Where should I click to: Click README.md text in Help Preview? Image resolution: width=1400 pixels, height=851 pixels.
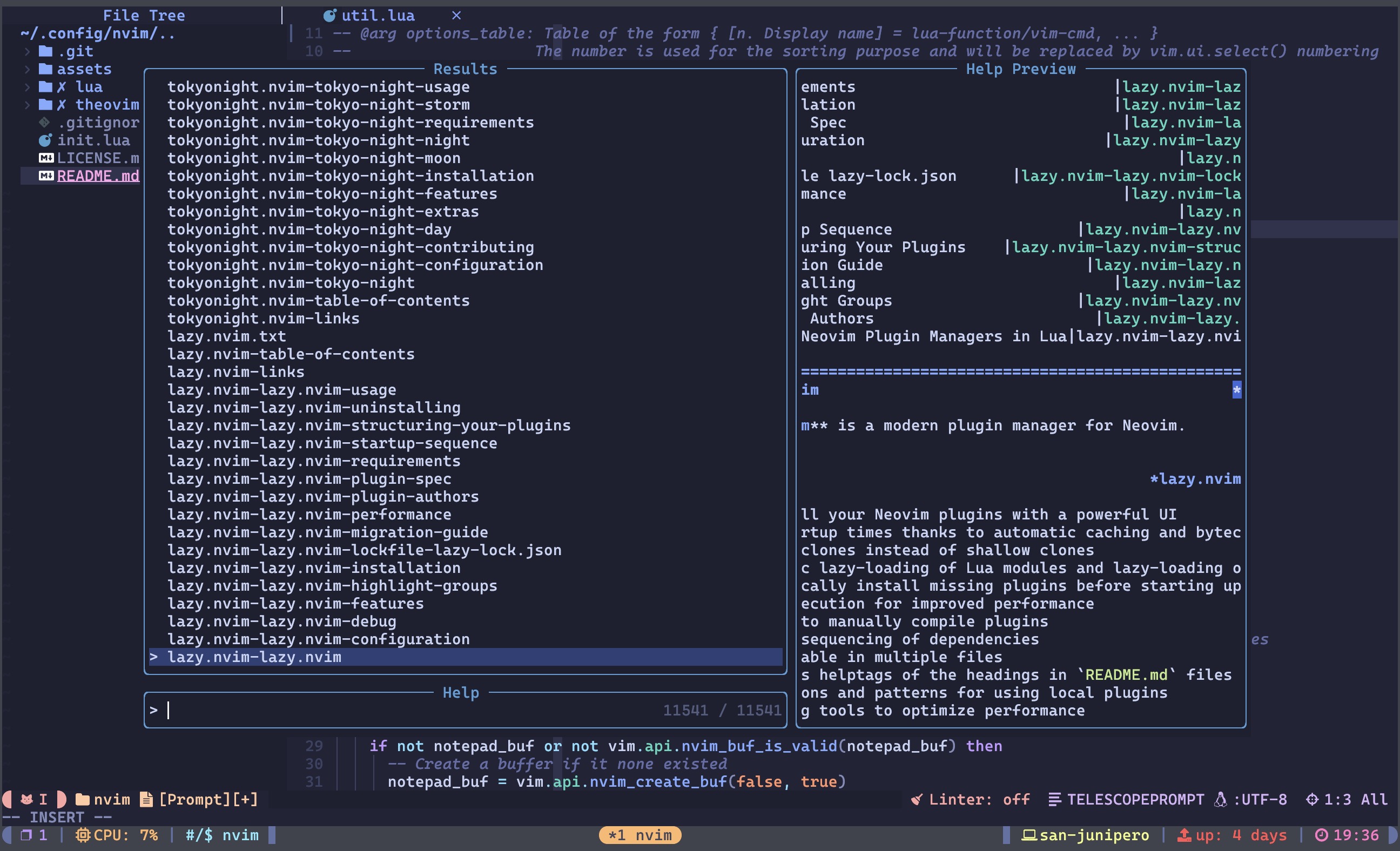(1126, 675)
